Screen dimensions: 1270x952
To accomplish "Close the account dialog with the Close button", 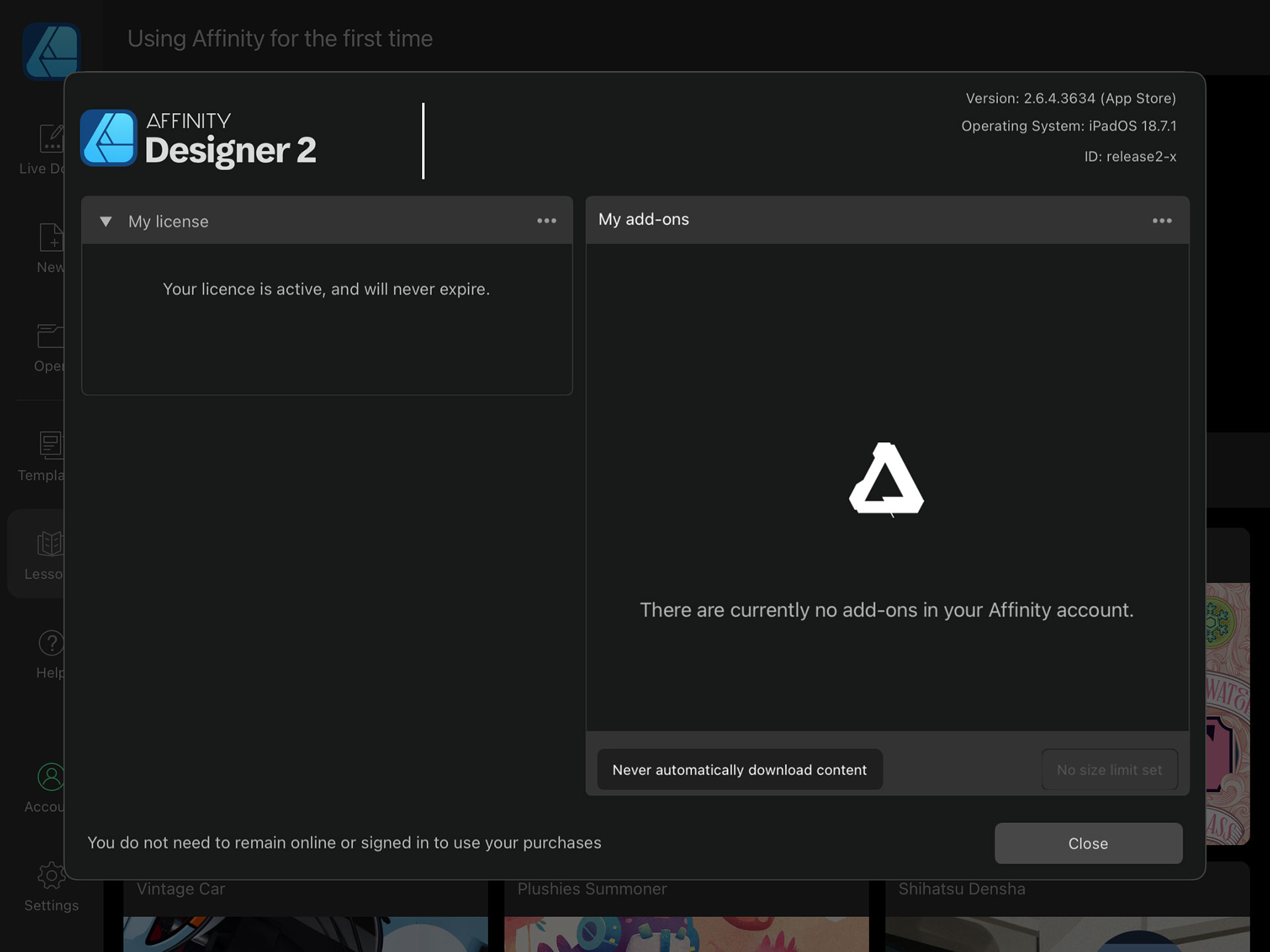I will 1088,843.
